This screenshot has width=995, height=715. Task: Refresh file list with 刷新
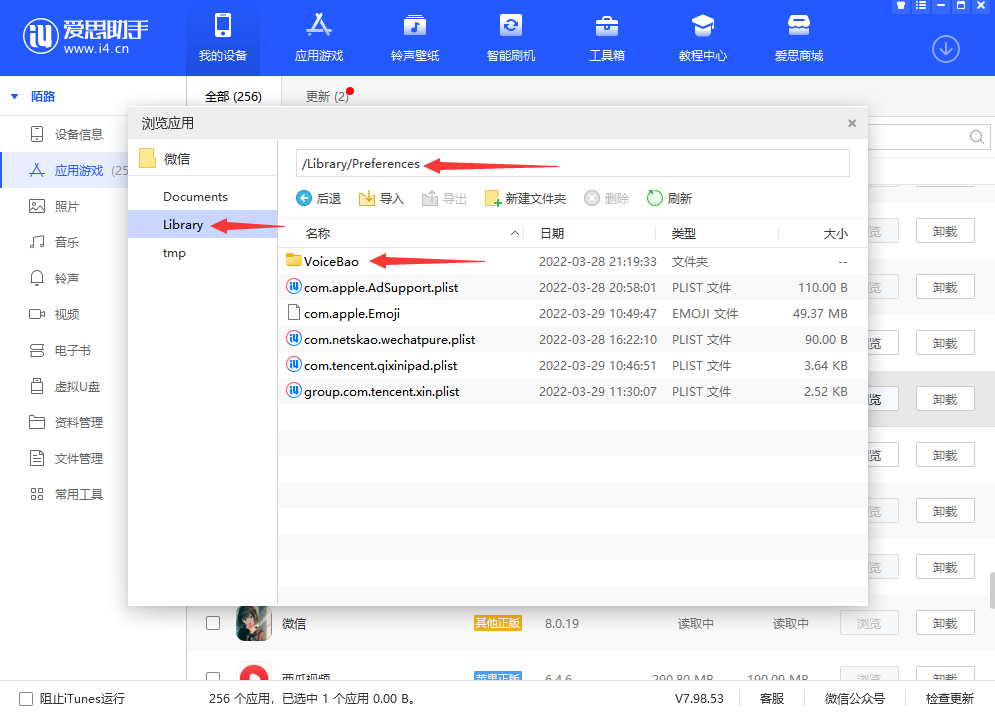click(x=669, y=199)
